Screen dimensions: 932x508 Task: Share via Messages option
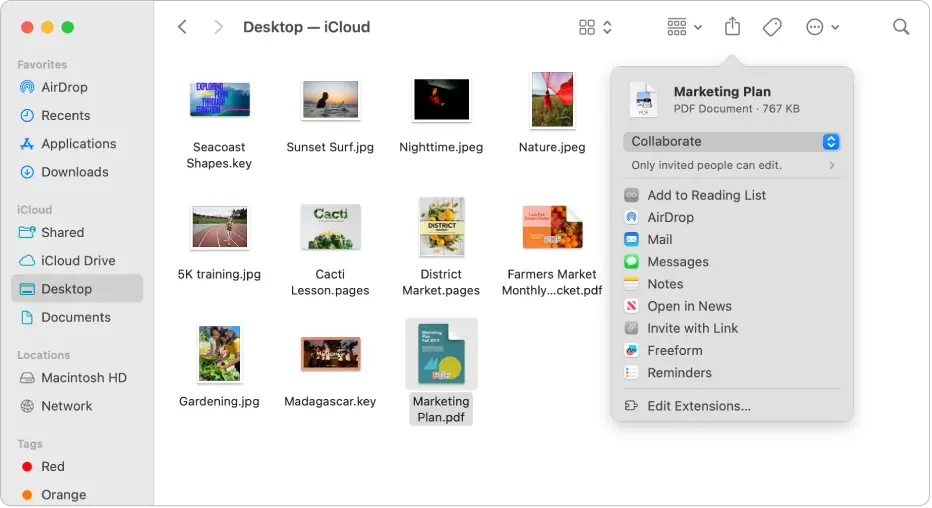point(677,262)
